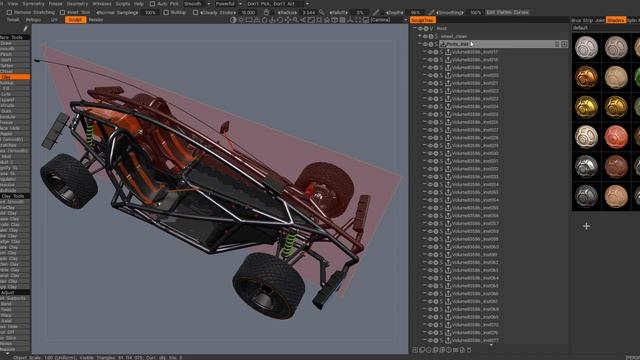Select the Gum tool
Viewport: 640px width, 360px height.
tap(15, 111)
